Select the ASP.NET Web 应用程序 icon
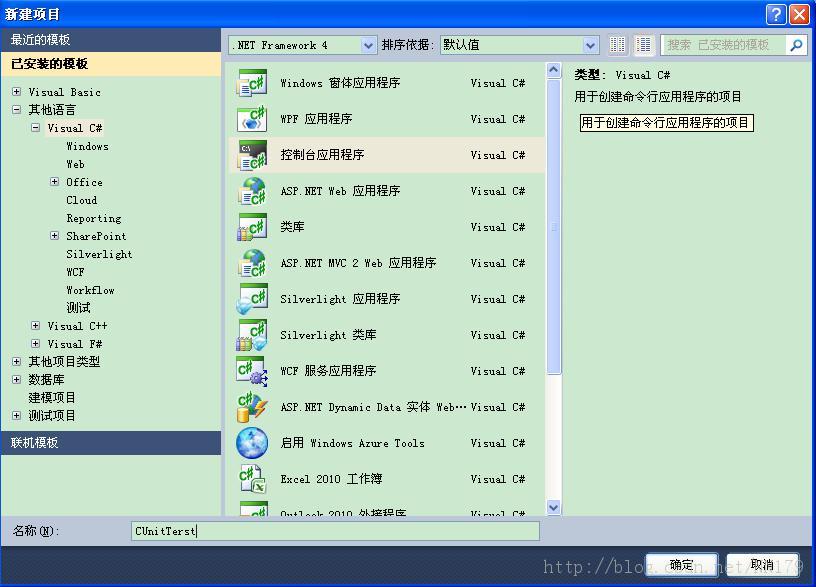This screenshot has height=587, width=816. tap(252, 191)
